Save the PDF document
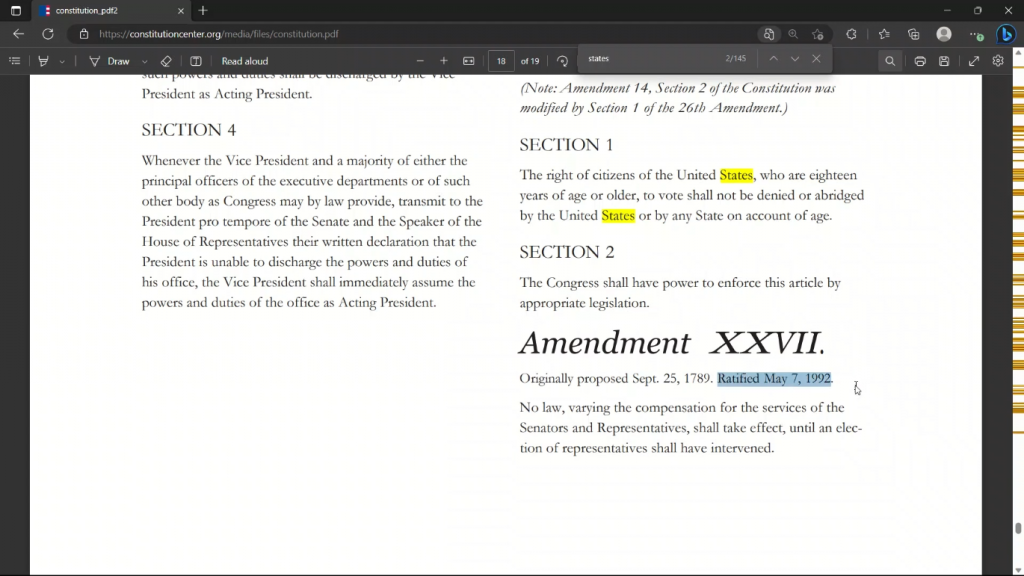1024x576 pixels. [944, 61]
